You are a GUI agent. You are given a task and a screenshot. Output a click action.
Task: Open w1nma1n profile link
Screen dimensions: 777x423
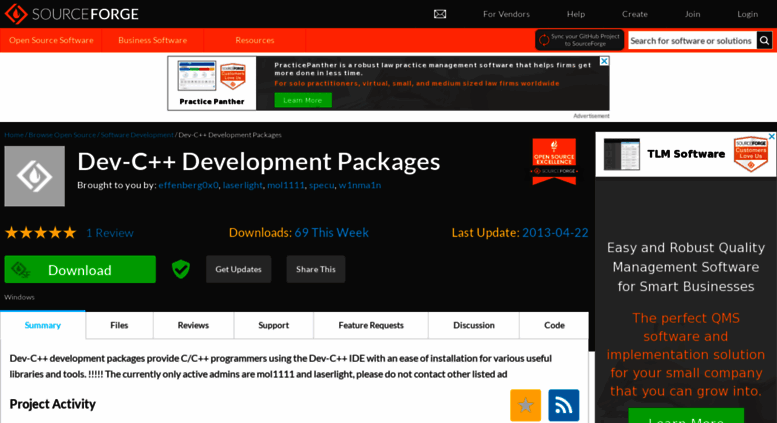point(360,185)
